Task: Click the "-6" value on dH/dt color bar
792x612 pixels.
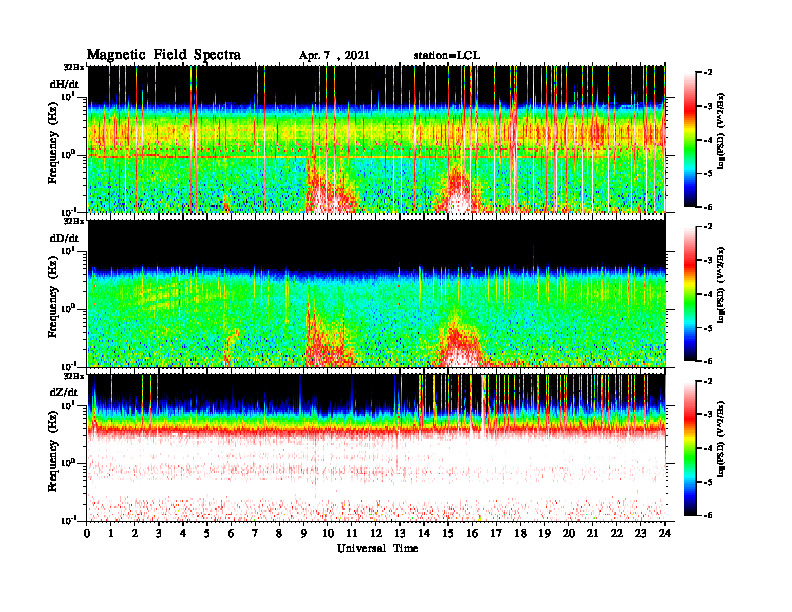Action: click(708, 207)
